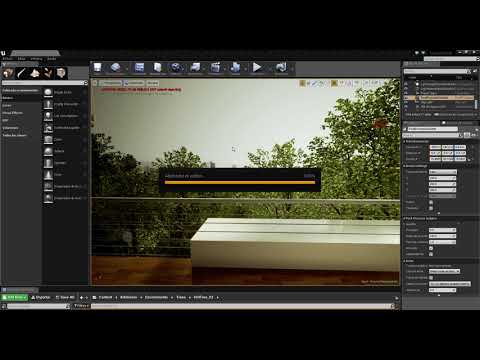Image resolution: width=480 pixels, height=360 pixels.
Task: Click the Location X value field in Details
Action: tap(435, 147)
